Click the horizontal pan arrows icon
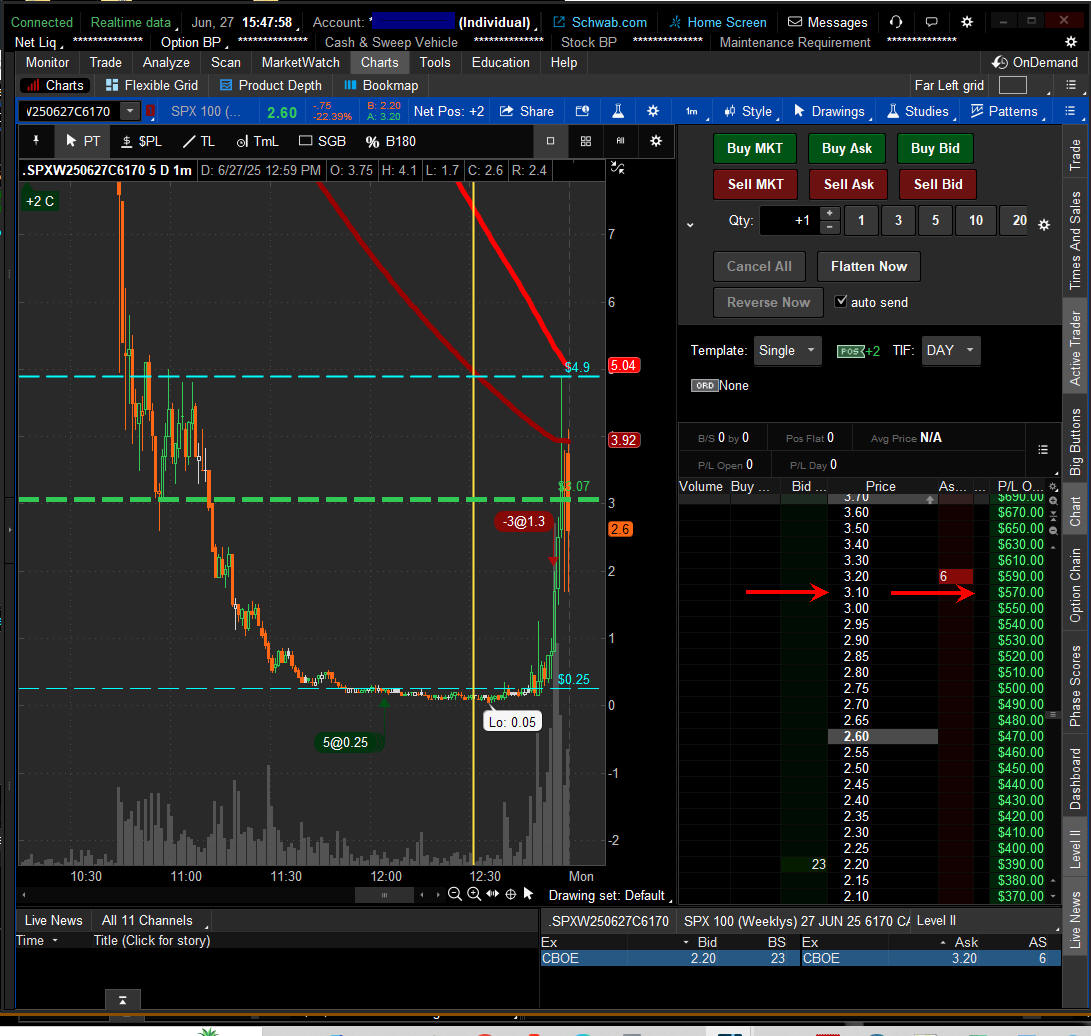 493,894
